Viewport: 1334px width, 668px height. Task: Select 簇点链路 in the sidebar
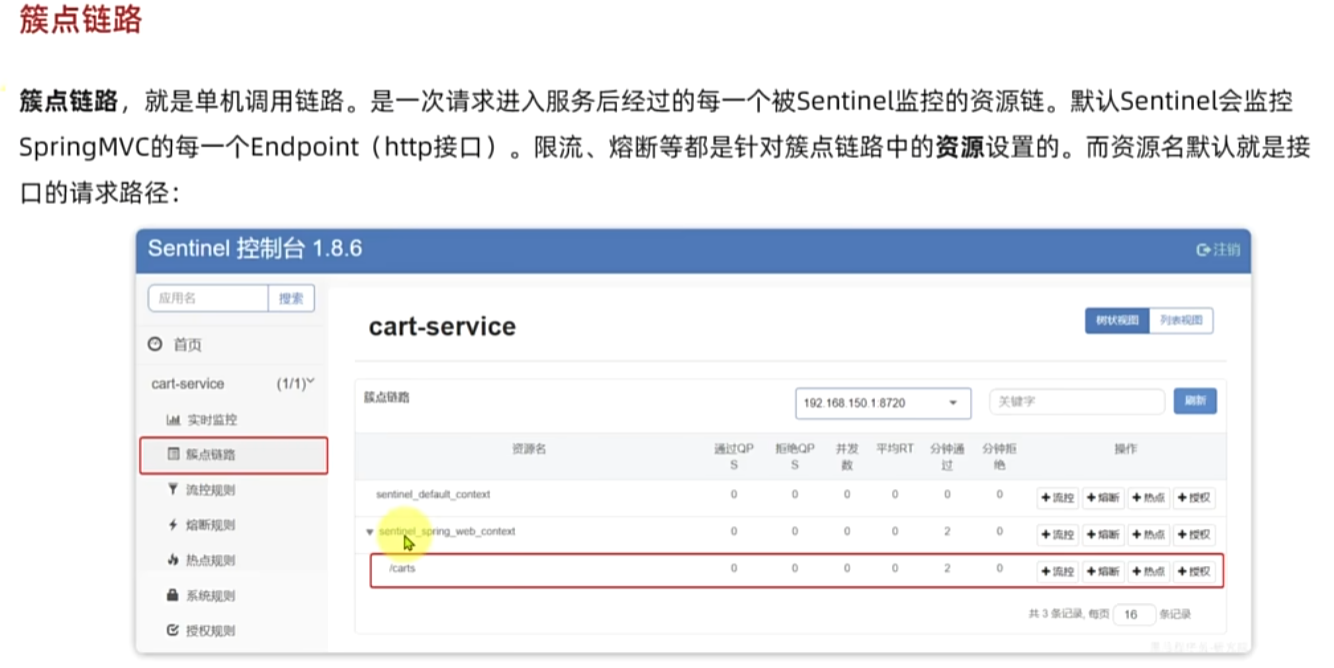click(x=233, y=455)
